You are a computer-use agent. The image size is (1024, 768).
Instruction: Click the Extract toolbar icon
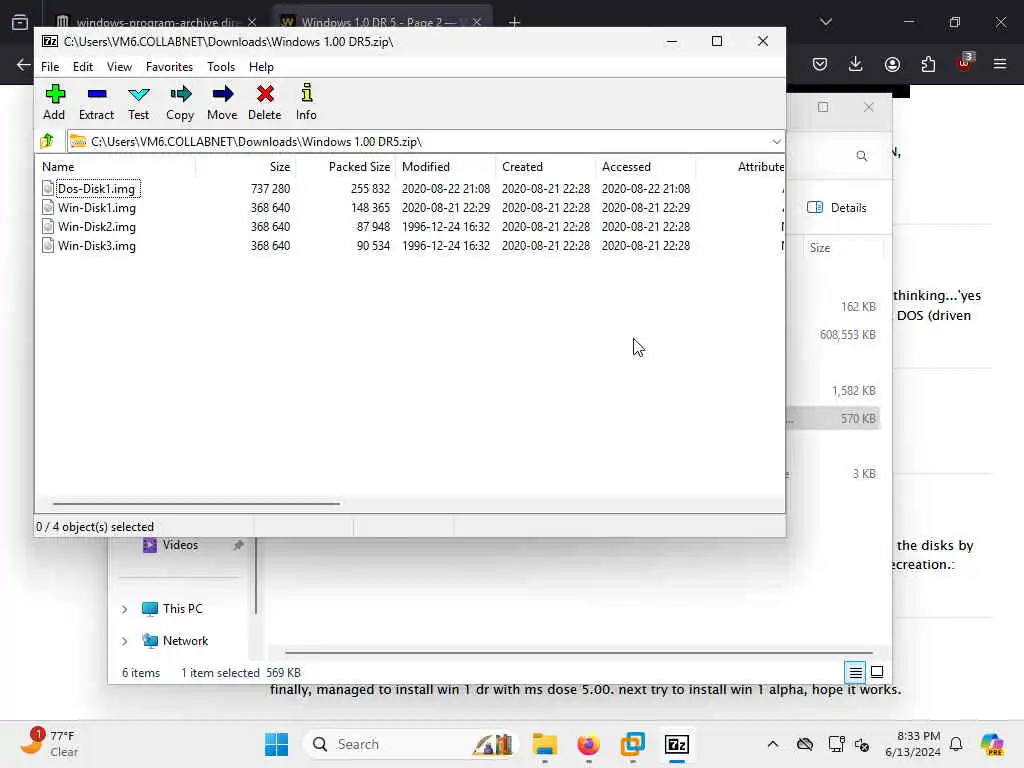coord(97,102)
